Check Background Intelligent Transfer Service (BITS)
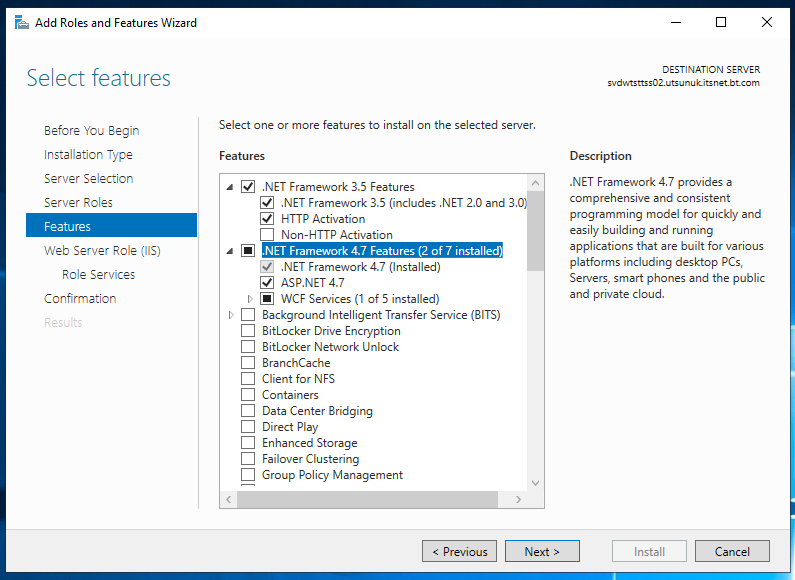The height and width of the screenshot is (580, 795). pyautogui.click(x=248, y=315)
